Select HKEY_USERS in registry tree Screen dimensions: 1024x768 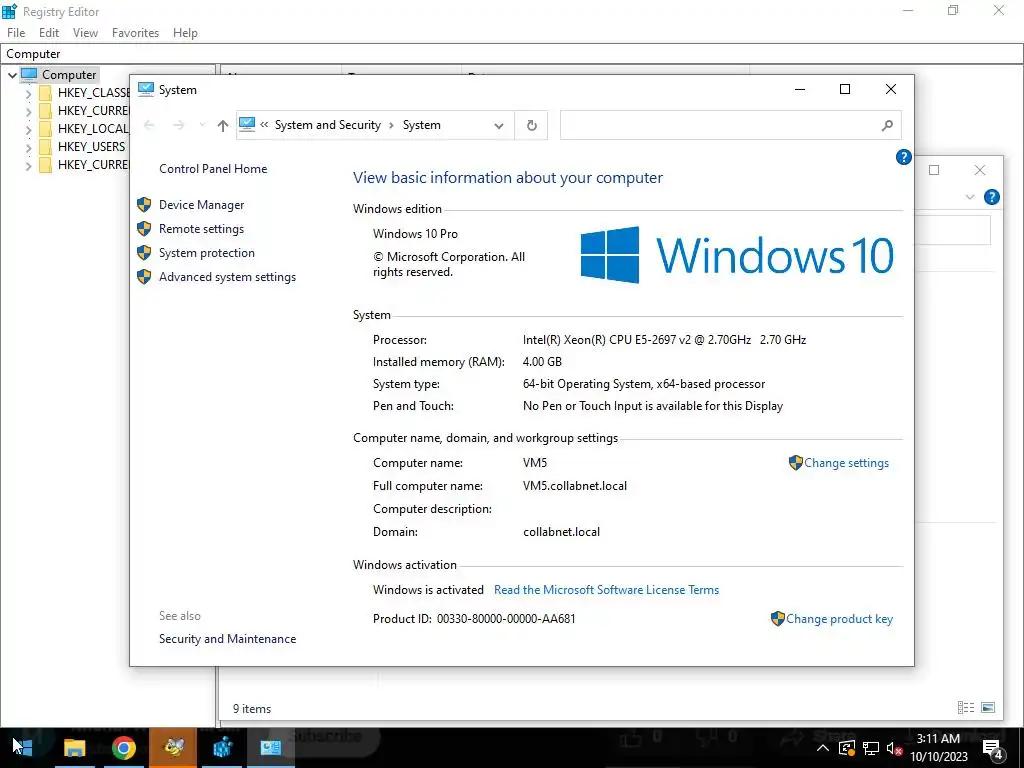[91, 147]
